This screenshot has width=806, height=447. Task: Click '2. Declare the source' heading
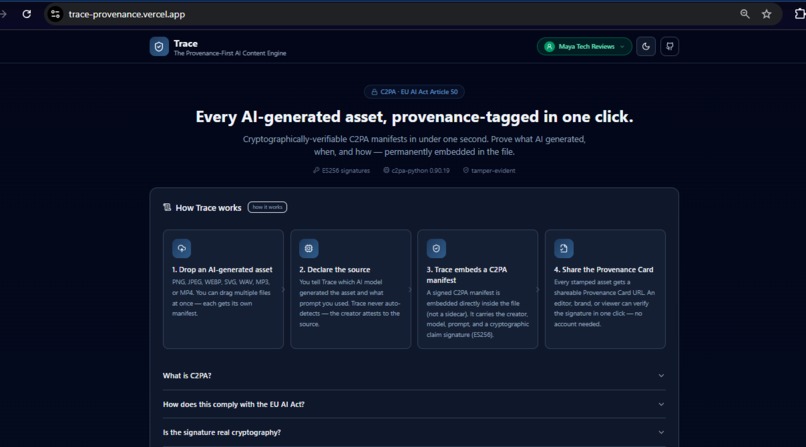coord(335,270)
